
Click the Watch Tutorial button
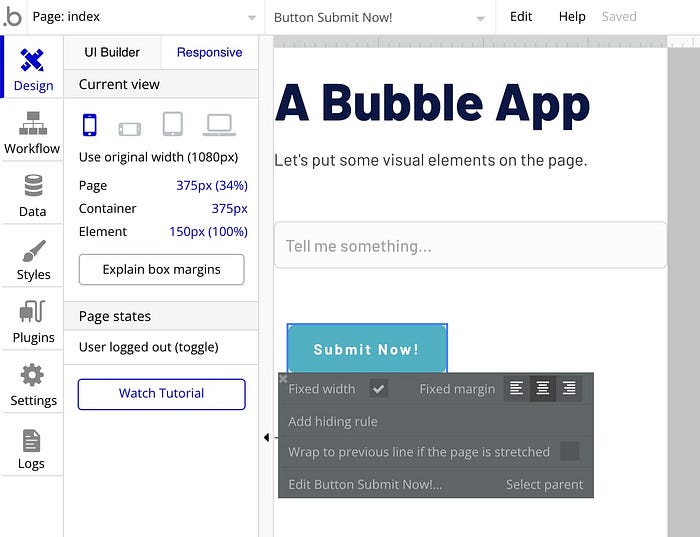[x=162, y=394]
